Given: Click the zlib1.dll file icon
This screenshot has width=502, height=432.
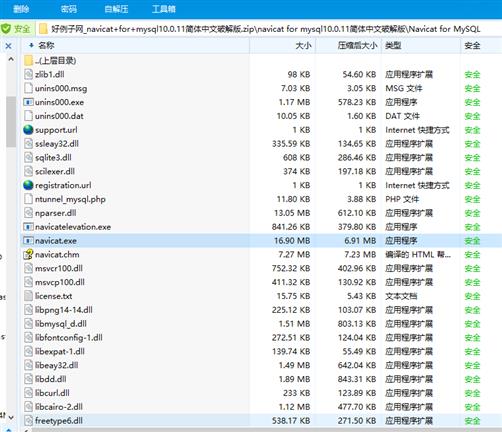Looking at the screenshot, I should coord(28,74).
